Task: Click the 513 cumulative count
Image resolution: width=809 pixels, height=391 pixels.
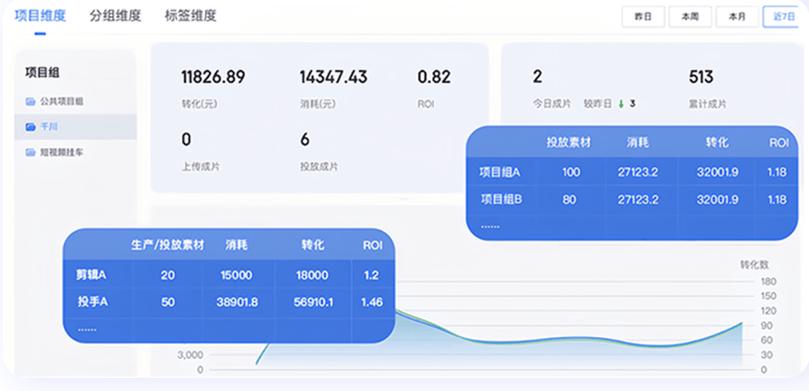Action: 701,77
